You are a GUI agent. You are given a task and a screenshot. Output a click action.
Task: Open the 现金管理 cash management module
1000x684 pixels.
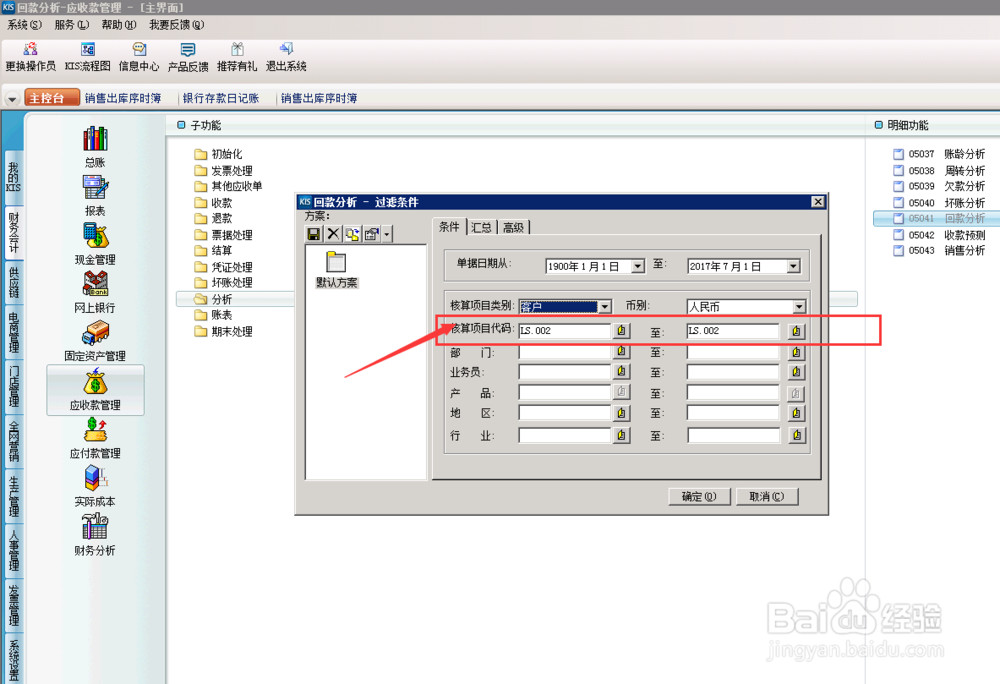[x=95, y=244]
